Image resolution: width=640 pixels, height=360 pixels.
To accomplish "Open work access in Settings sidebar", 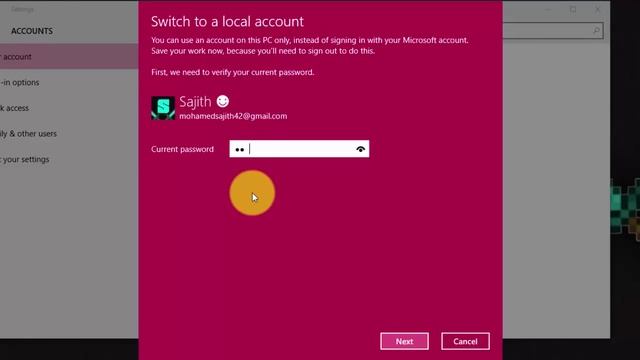I will coord(14,108).
